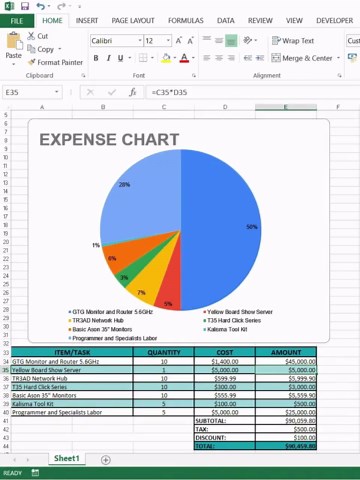Image resolution: width=360 pixels, height=480 pixels.
Task: Select the Format Painter tool
Action: pyautogui.click(x=55, y=62)
